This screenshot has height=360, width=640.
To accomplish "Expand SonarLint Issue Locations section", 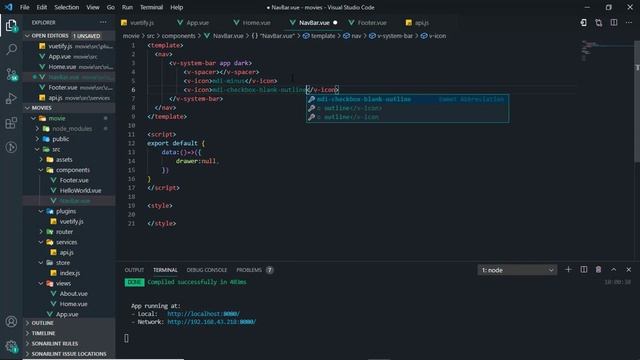I will (69, 354).
